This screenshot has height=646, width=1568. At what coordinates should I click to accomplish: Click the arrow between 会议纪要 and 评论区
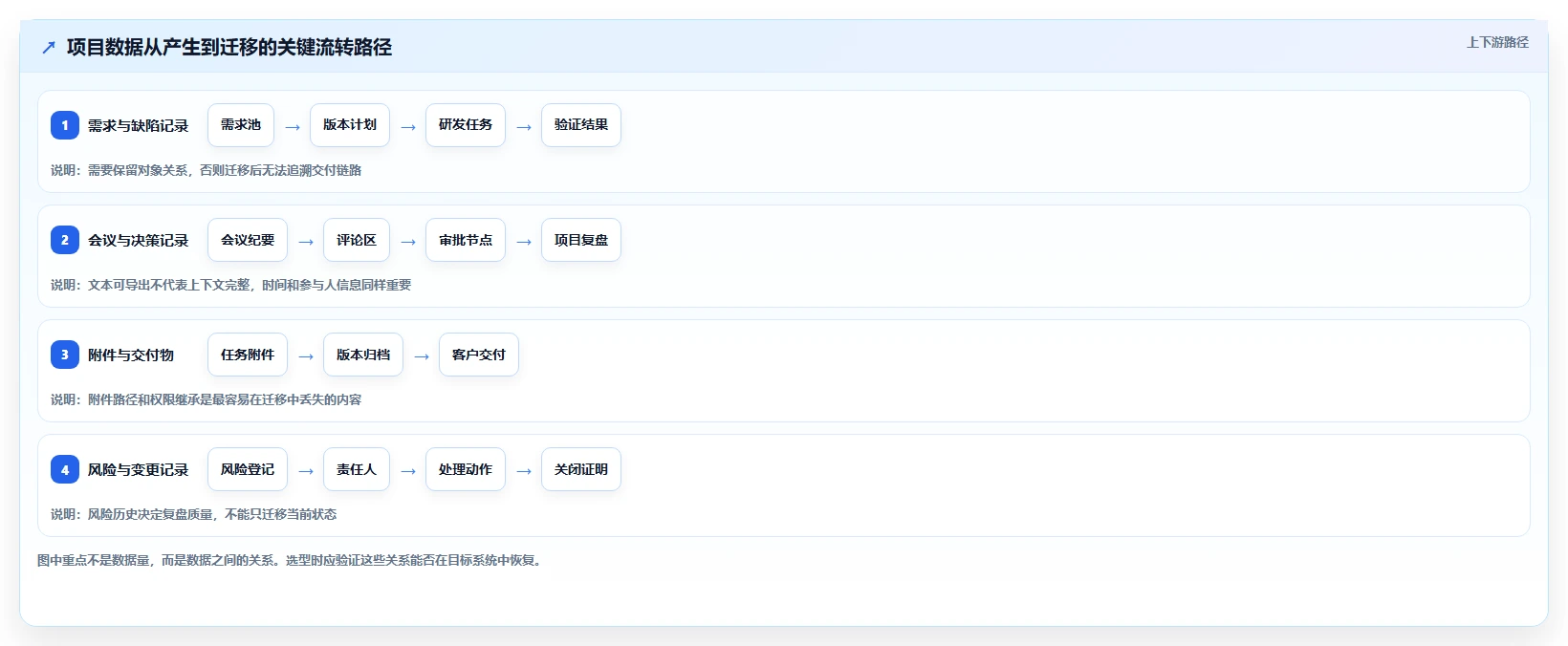306,242
